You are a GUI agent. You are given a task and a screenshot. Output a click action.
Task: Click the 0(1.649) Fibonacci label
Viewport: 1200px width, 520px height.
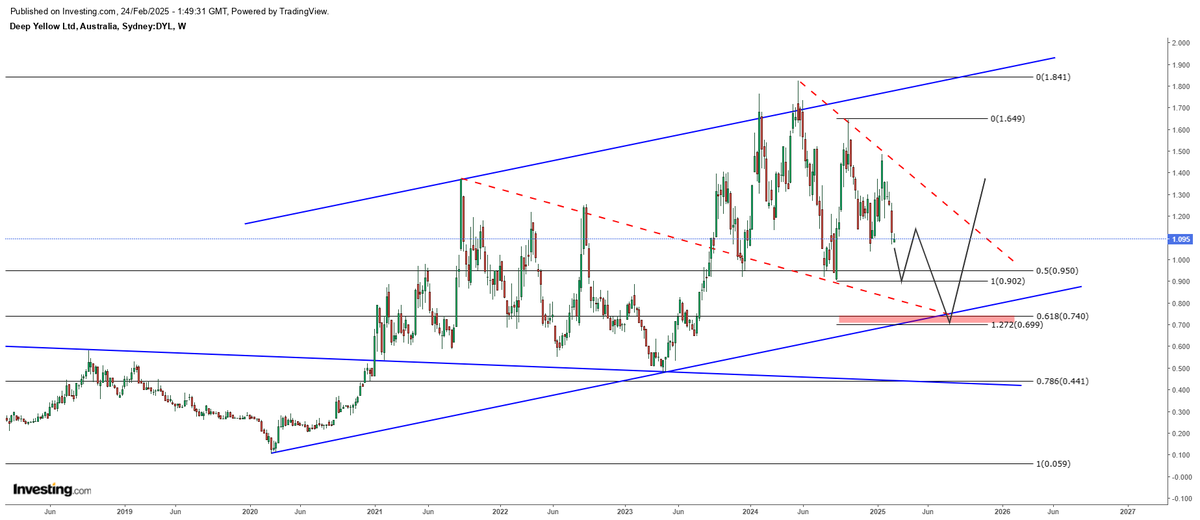1007,118
